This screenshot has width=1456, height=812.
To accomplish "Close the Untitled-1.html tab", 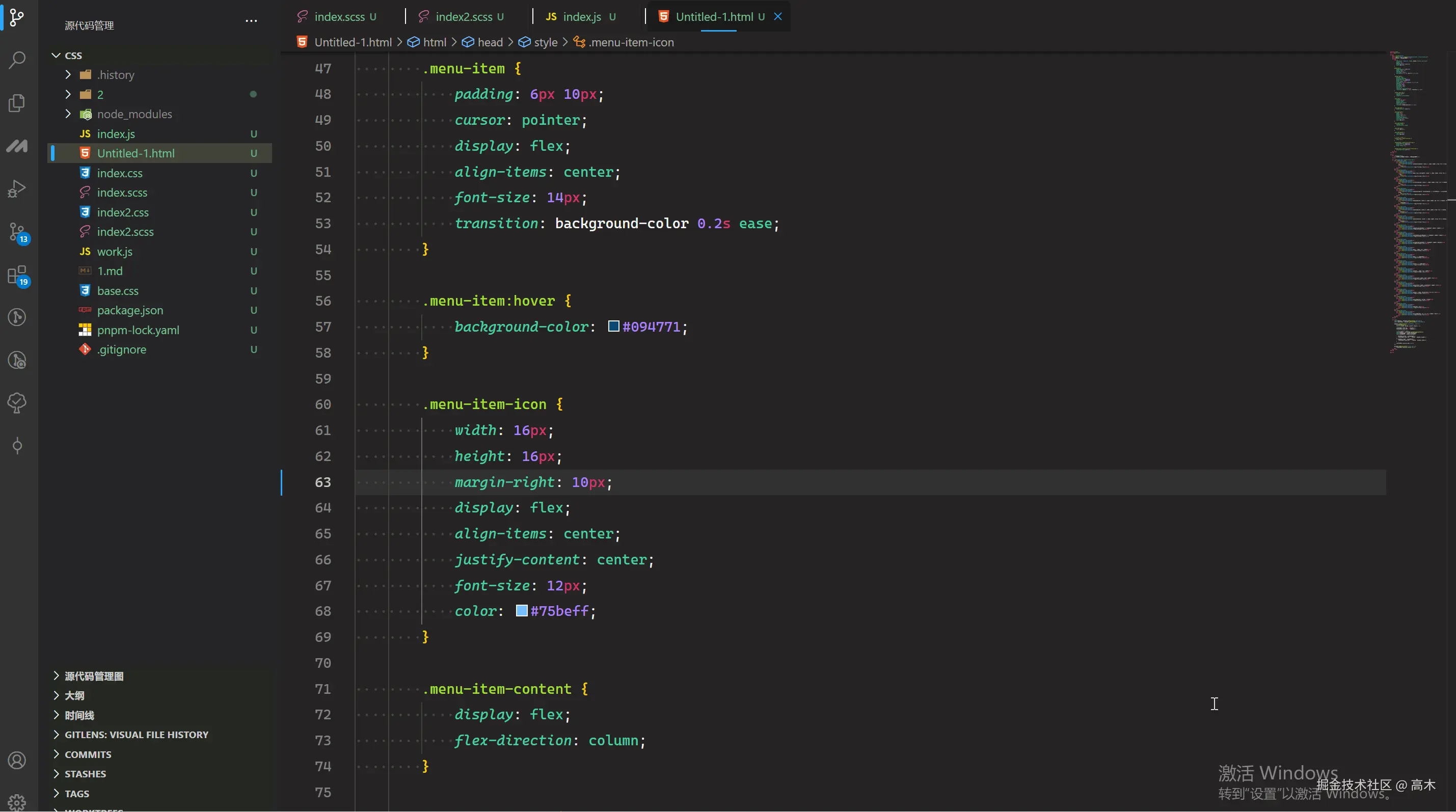I will tap(778, 17).
